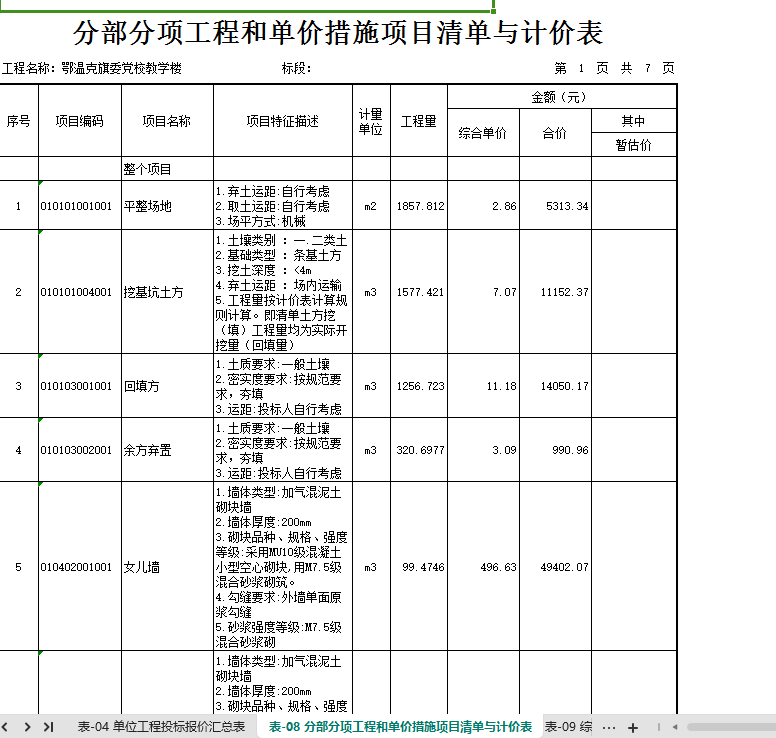Select the 计量单位 header cell
This screenshot has width=776, height=738.
pos(371,121)
